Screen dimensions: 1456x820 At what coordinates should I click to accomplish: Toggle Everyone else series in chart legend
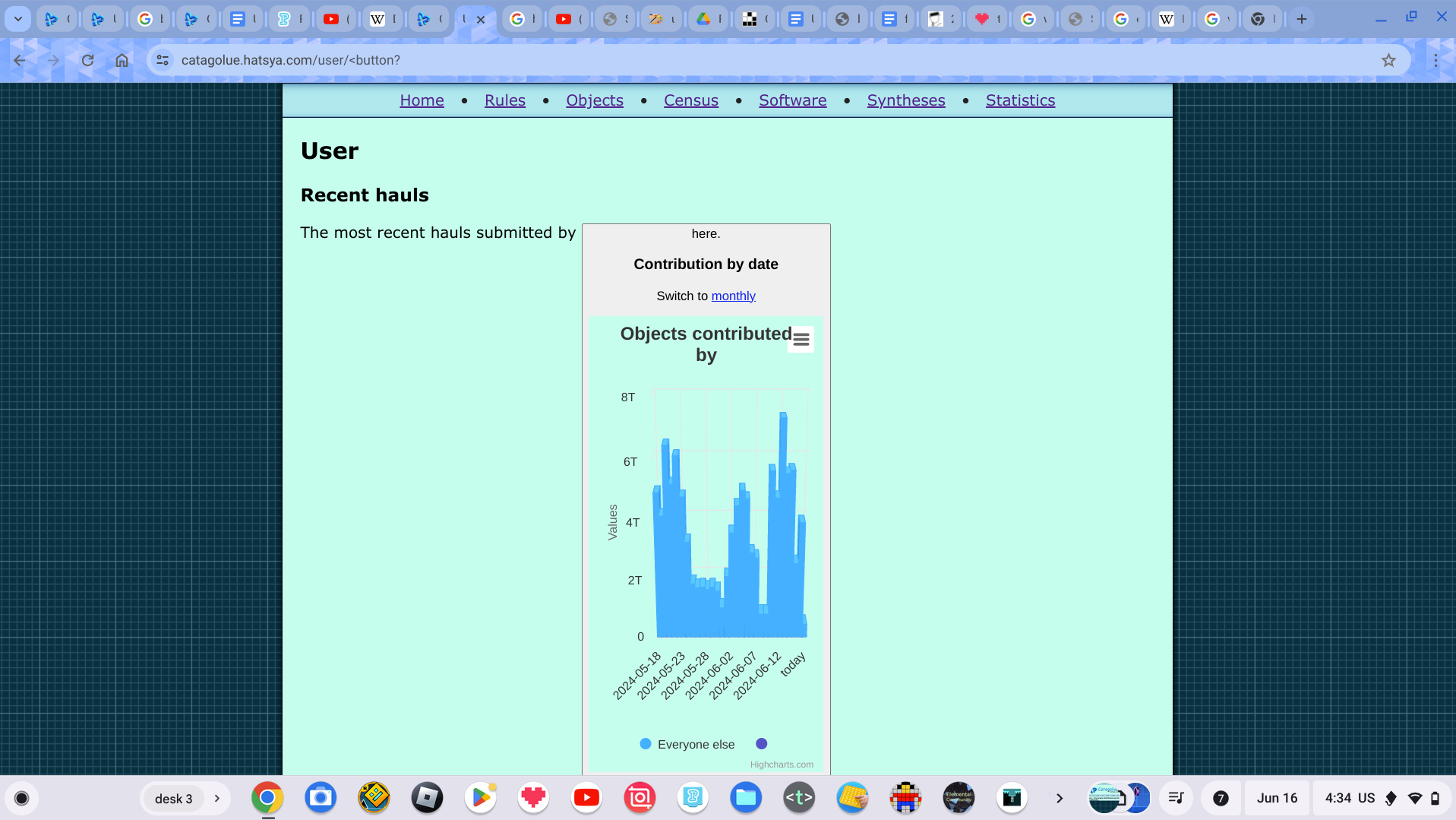687,745
